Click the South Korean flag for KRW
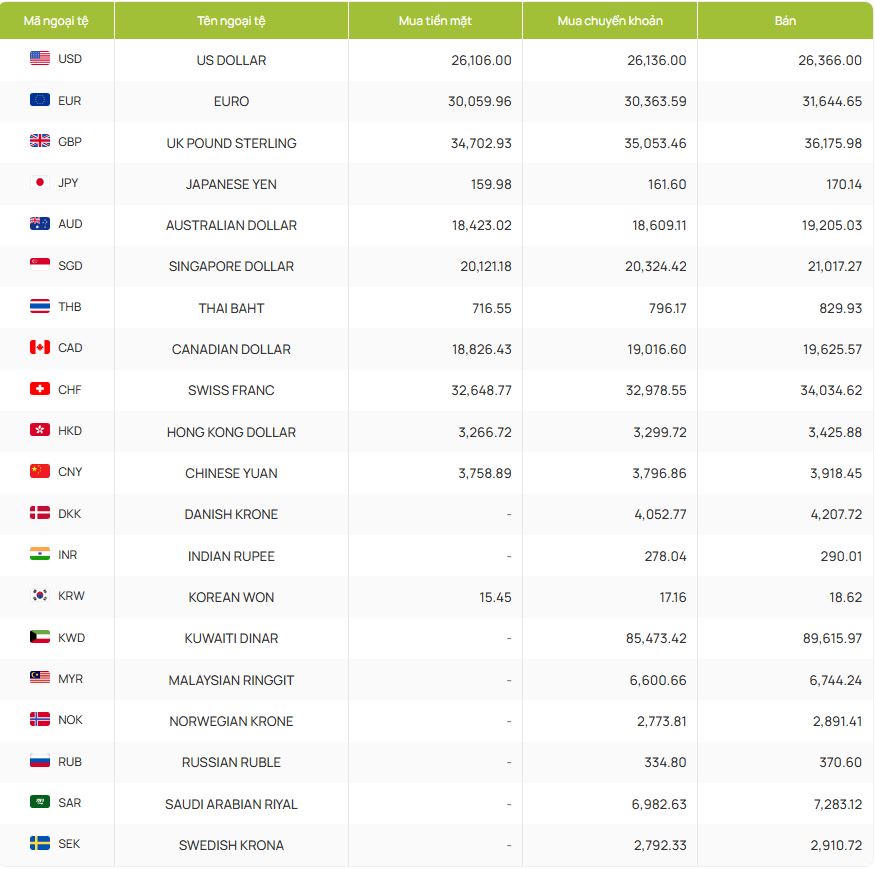 click(x=40, y=596)
